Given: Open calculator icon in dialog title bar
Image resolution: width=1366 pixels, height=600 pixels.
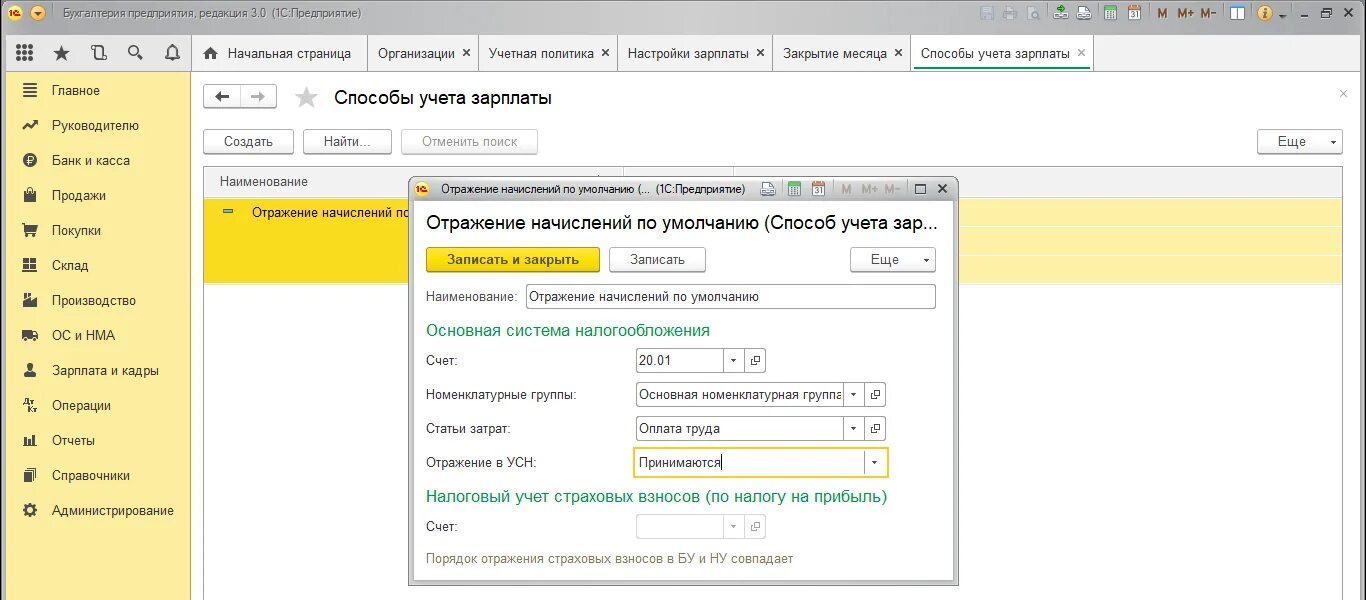Looking at the screenshot, I should pos(795,188).
